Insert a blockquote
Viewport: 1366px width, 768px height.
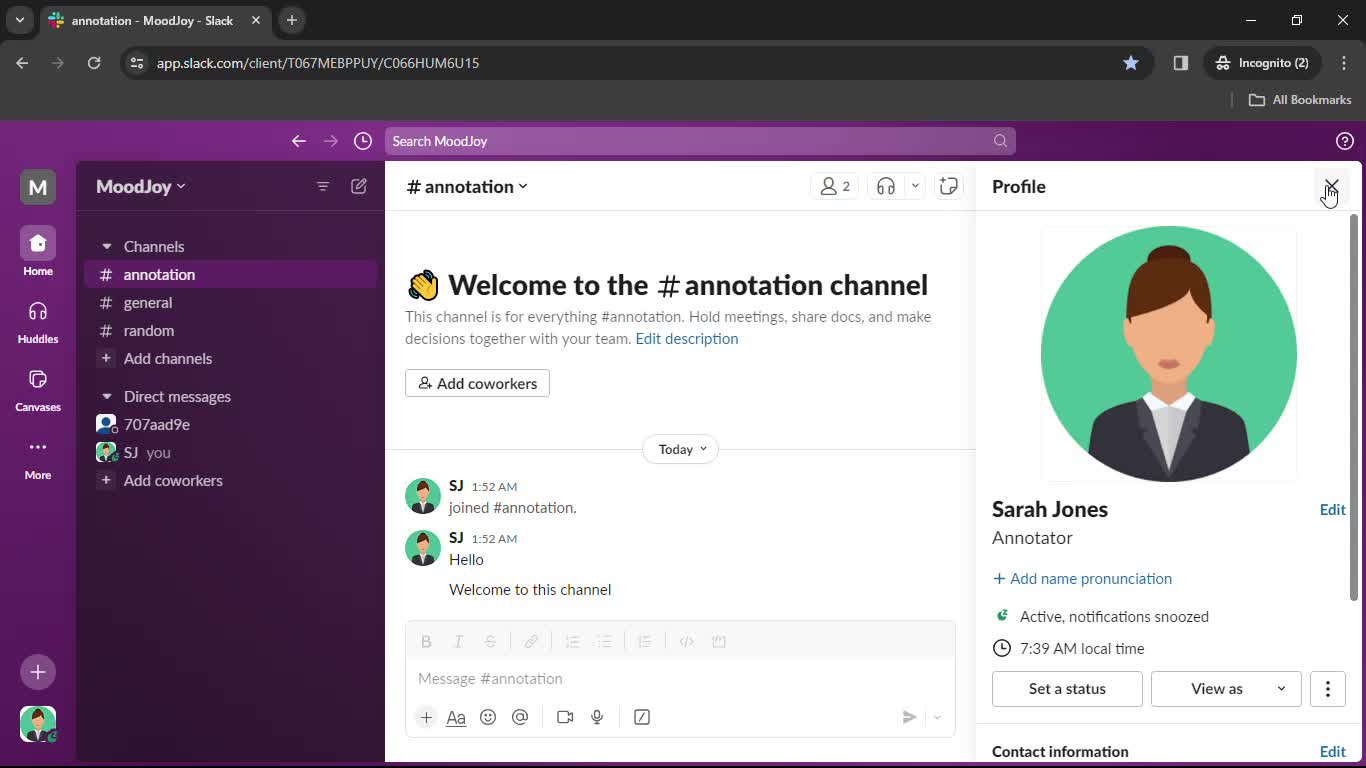(x=645, y=642)
